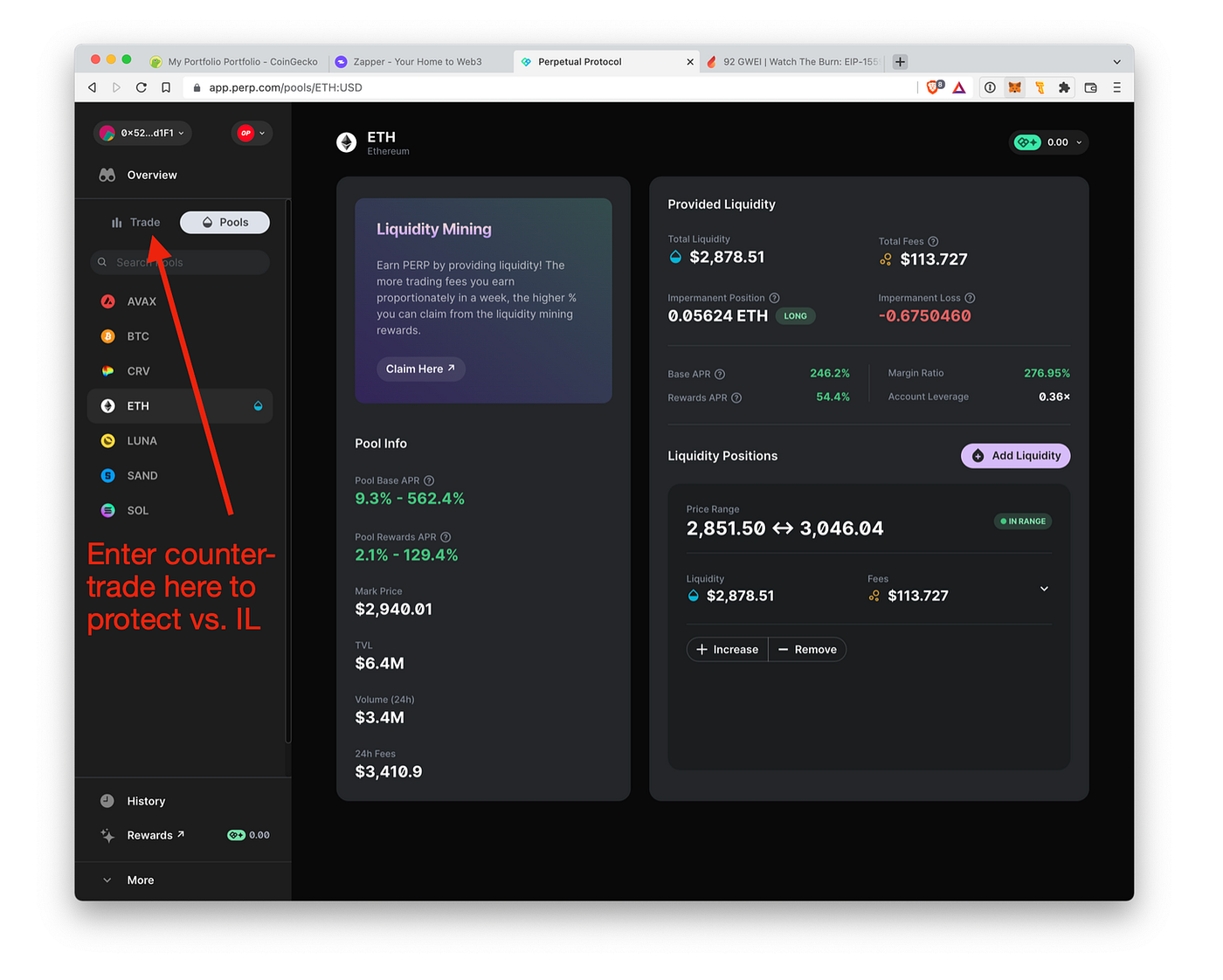Click the Mark Price value $2,940.01
Image resolution: width=1223 pixels, height=980 pixels.
pos(394,610)
